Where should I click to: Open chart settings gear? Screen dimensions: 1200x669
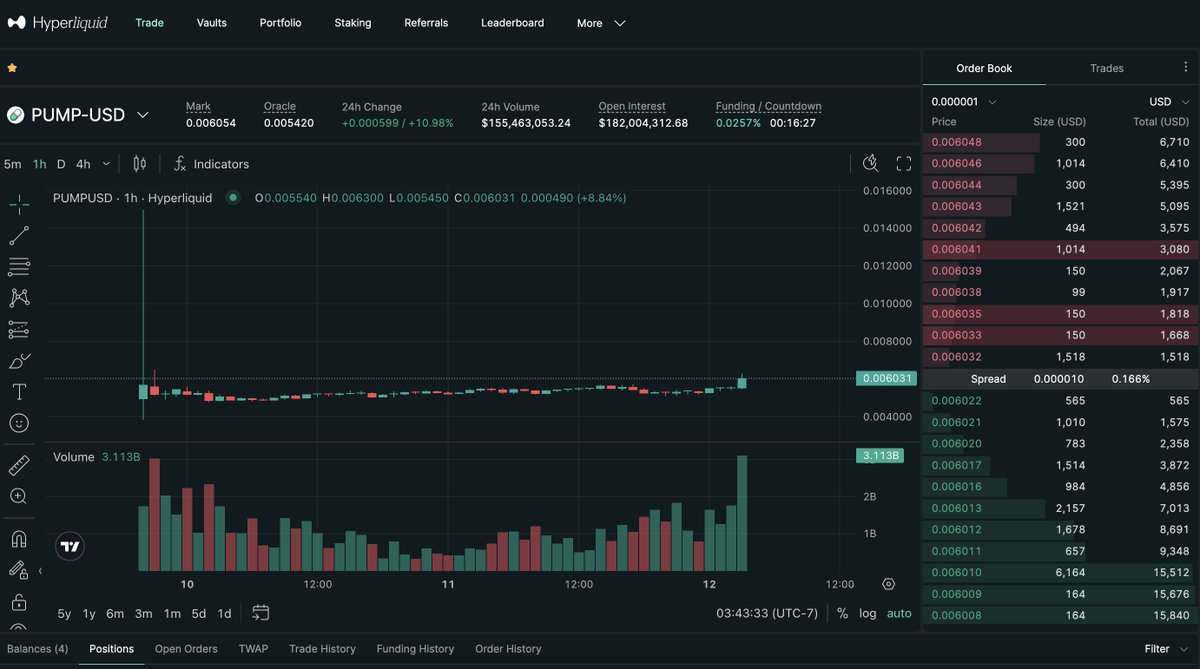[x=889, y=584]
